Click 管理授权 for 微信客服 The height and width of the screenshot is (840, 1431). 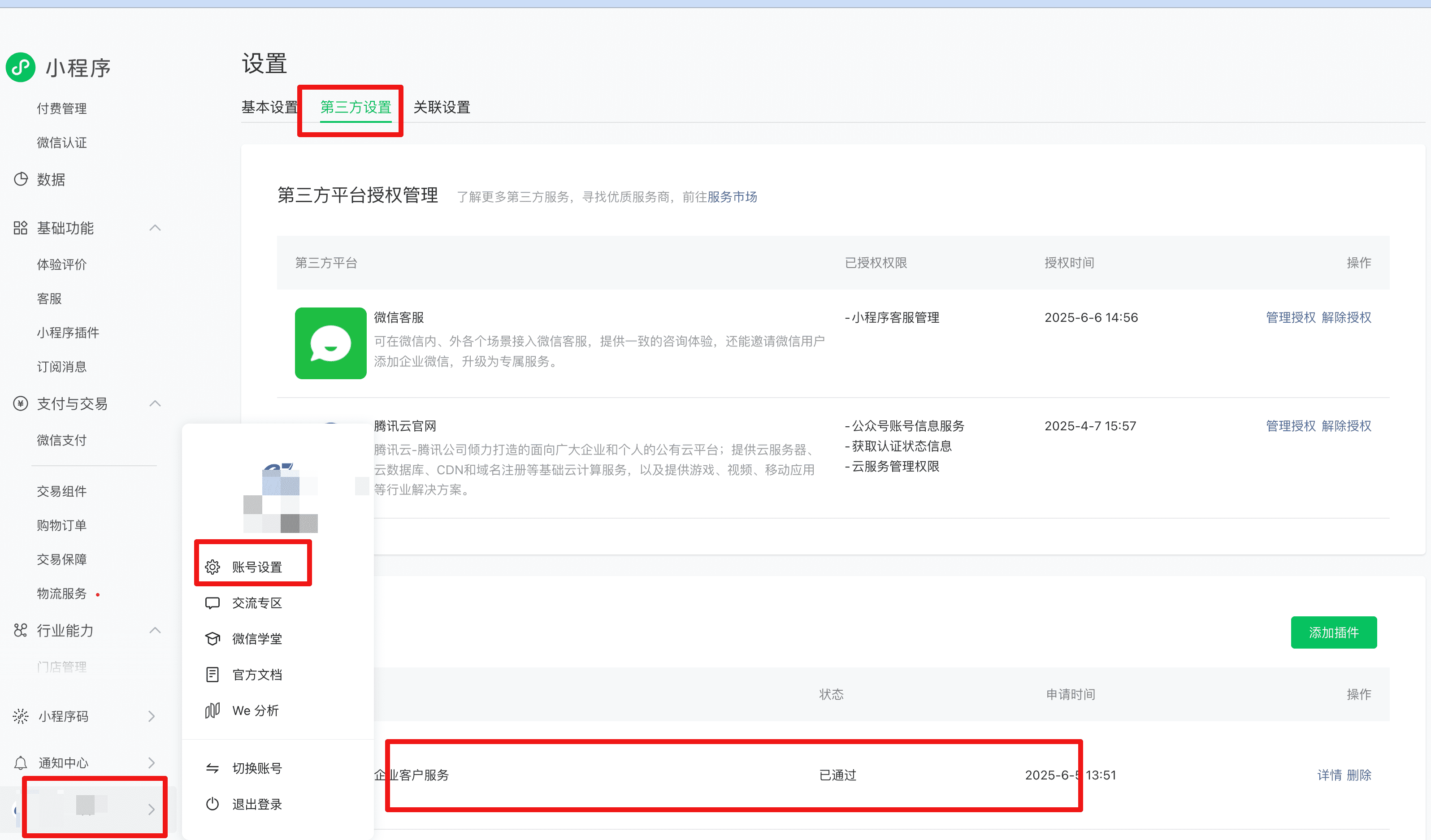1291,317
